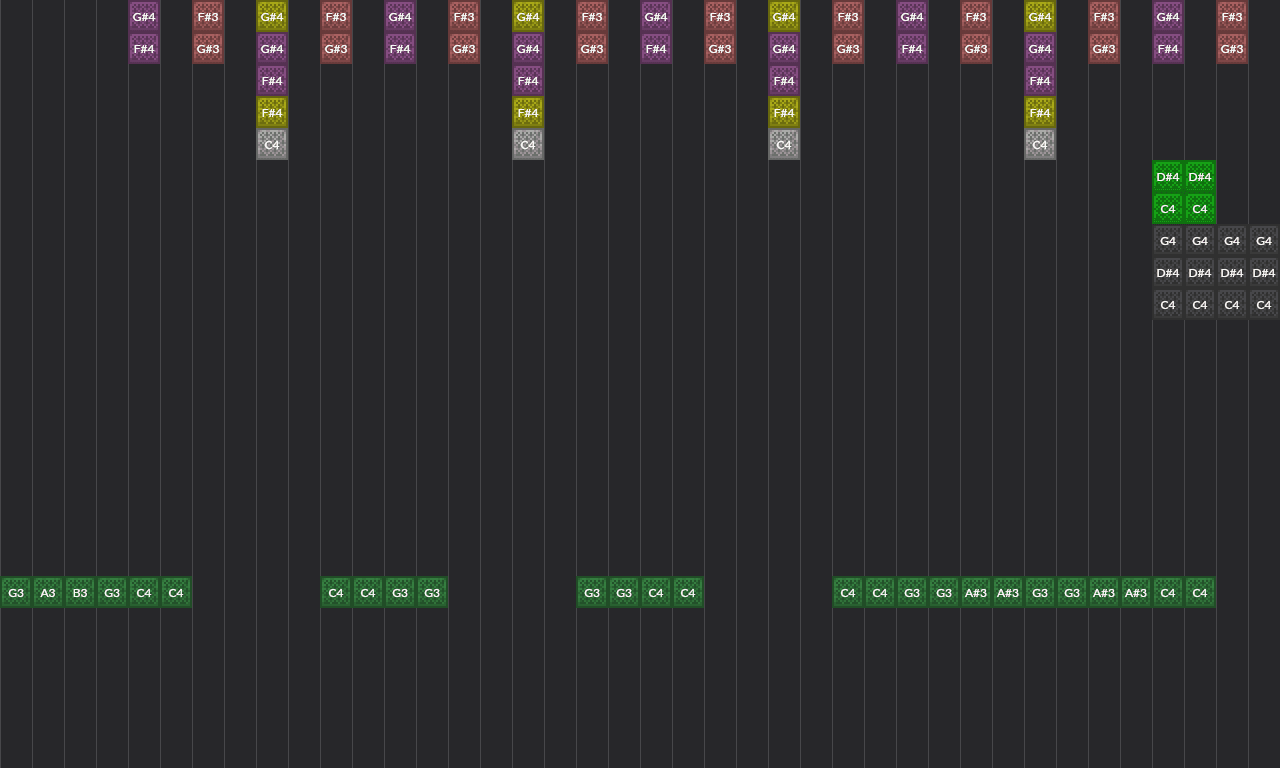
Task: Select the leftmost light gray C4 note
Action: click(272, 145)
